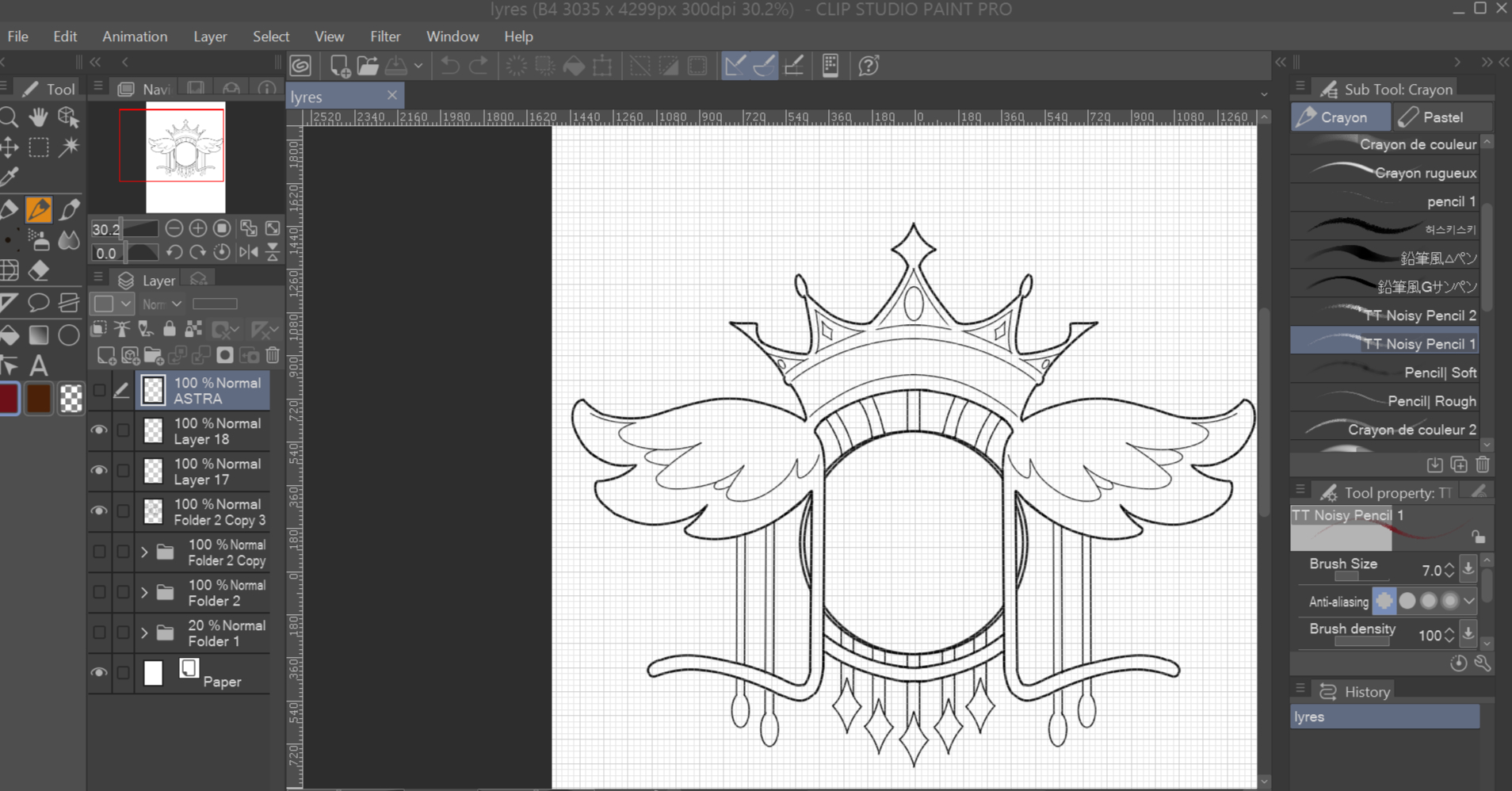Image resolution: width=1512 pixels, height=791 pixels.
Task: Delete layer using the trash icon
Action: [273, 355]
